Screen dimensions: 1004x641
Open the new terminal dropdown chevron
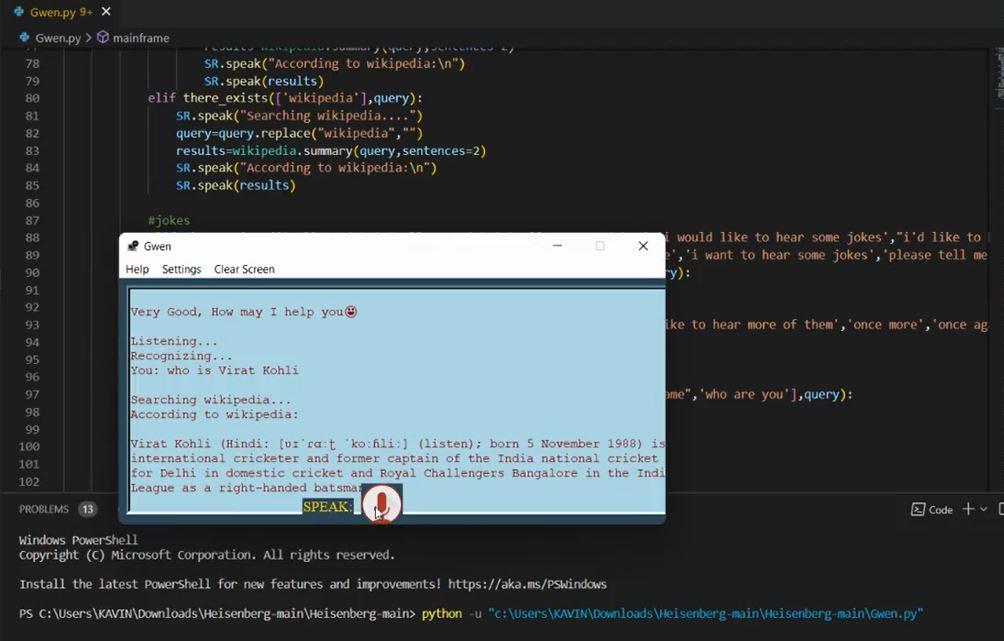984,509
